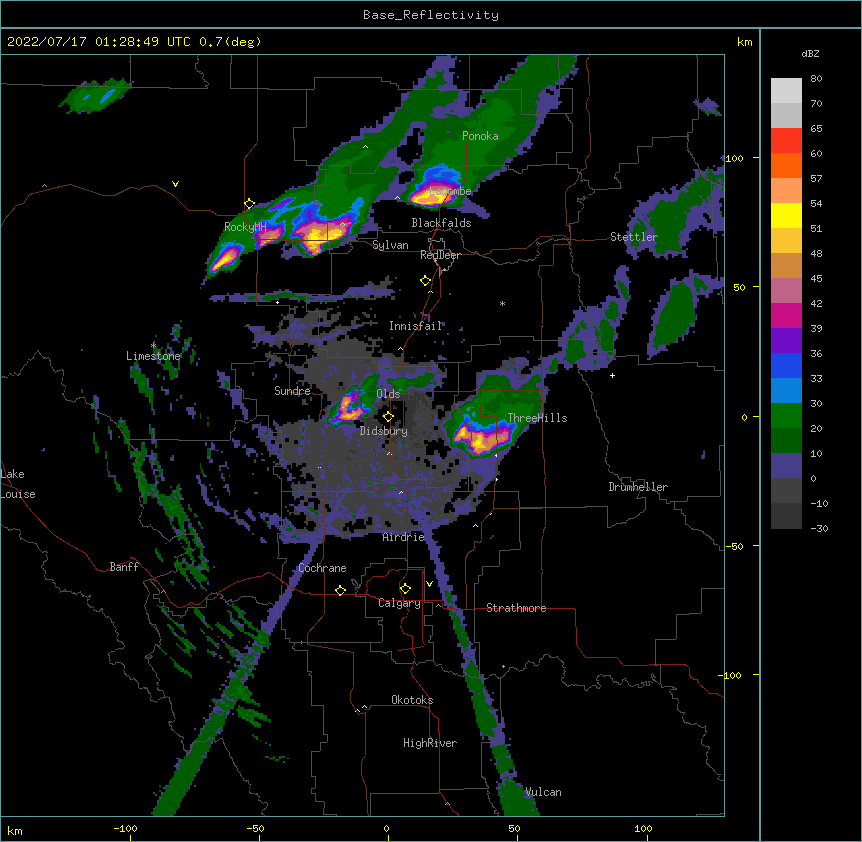Click the Stettler label
Image resolution: width=862 pixels, height=842 pixels.
point(634,237)
